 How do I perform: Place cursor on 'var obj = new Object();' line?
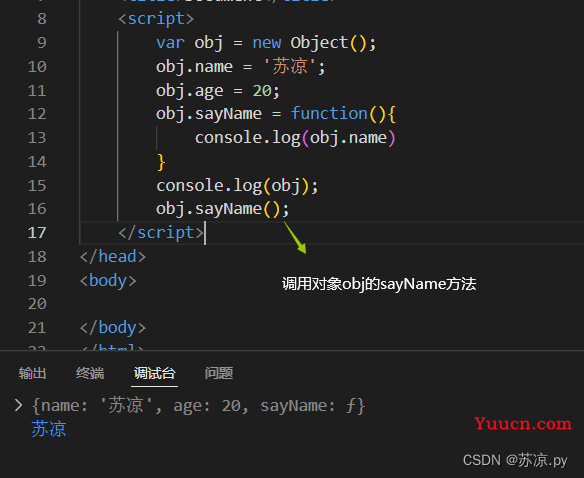pyautogui.click(x=266, y=43)
